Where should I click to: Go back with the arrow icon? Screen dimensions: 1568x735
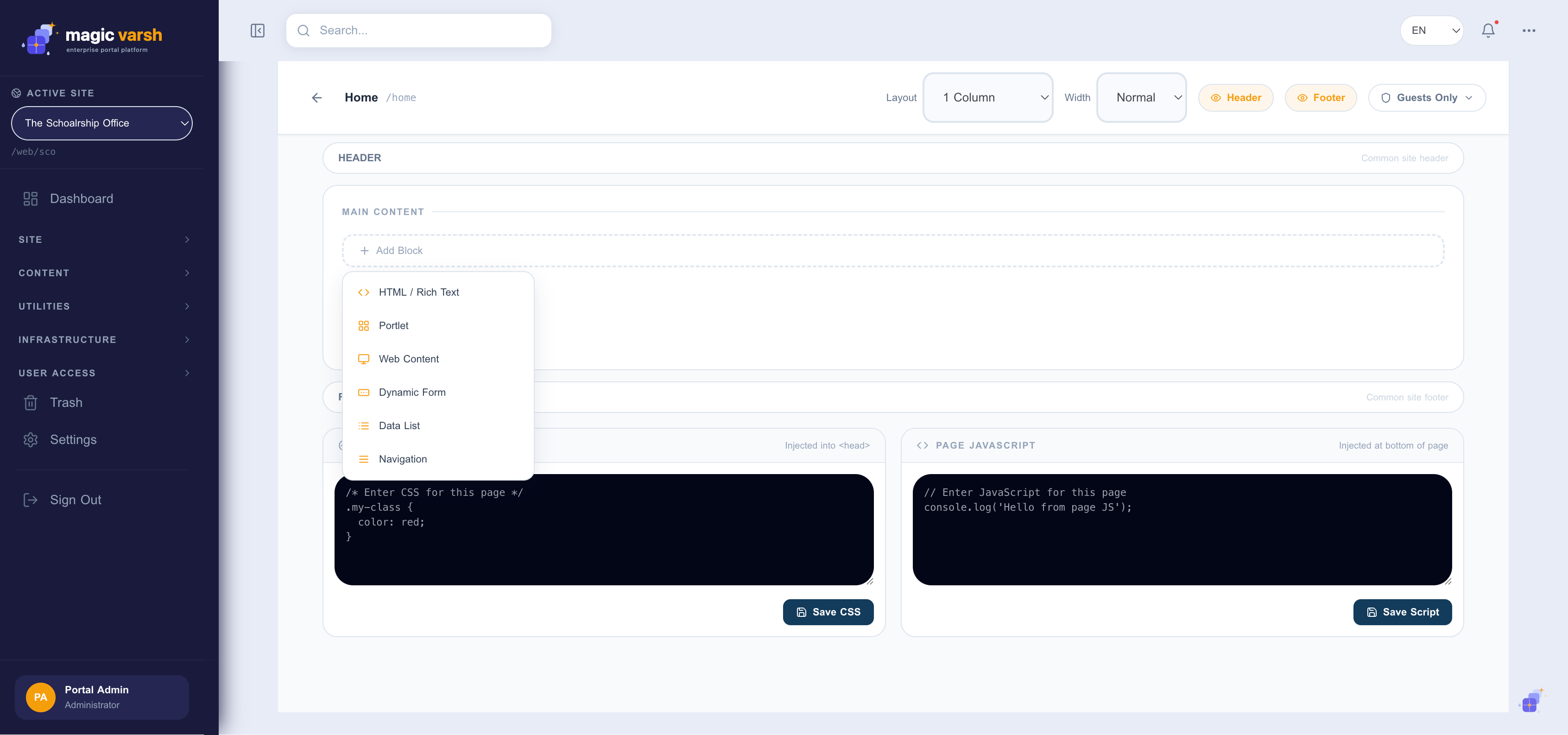(x=316, y=97)
